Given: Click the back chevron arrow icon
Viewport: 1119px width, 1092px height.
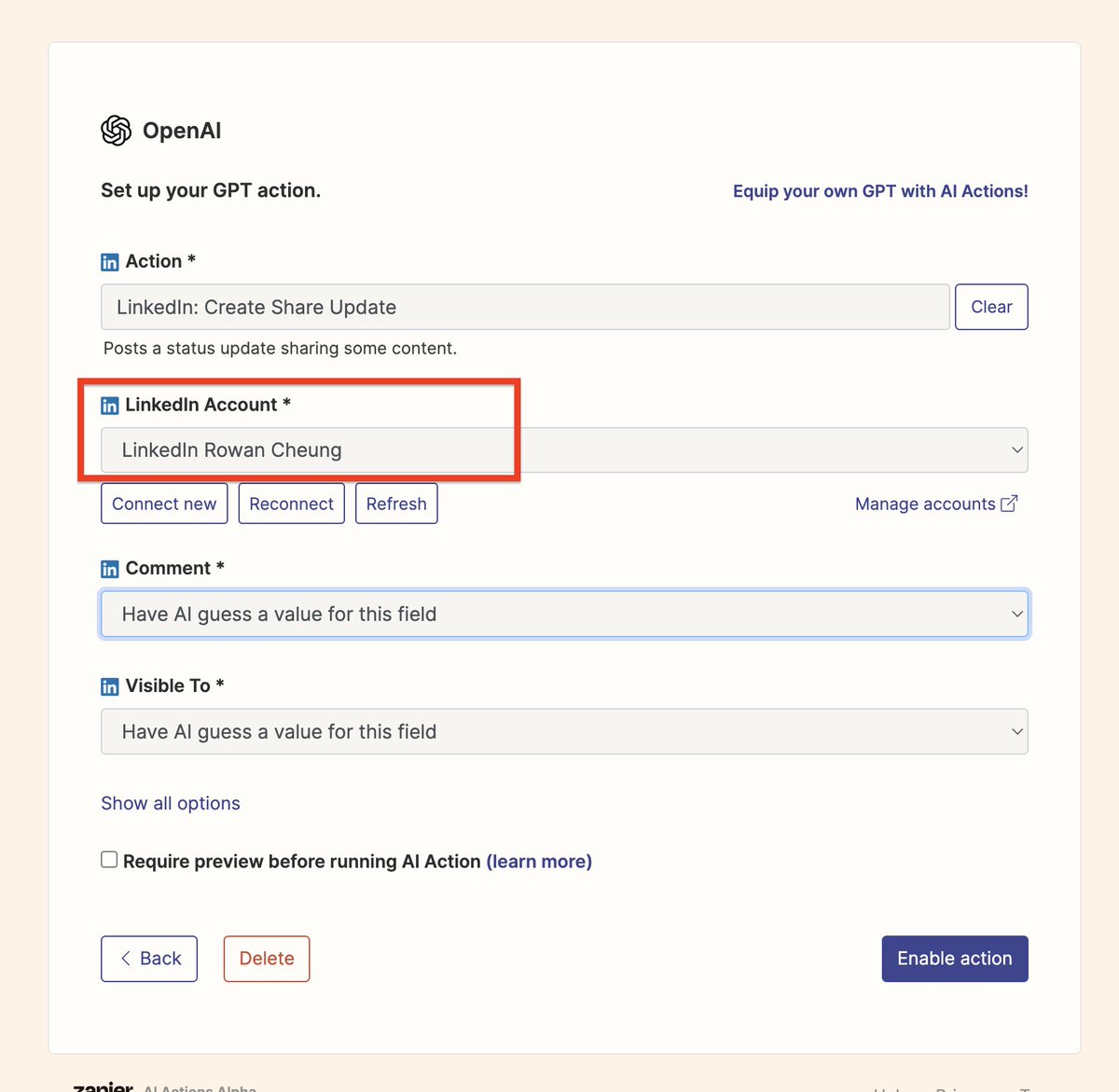Looking at the screenshot, I should coord(126,959).
